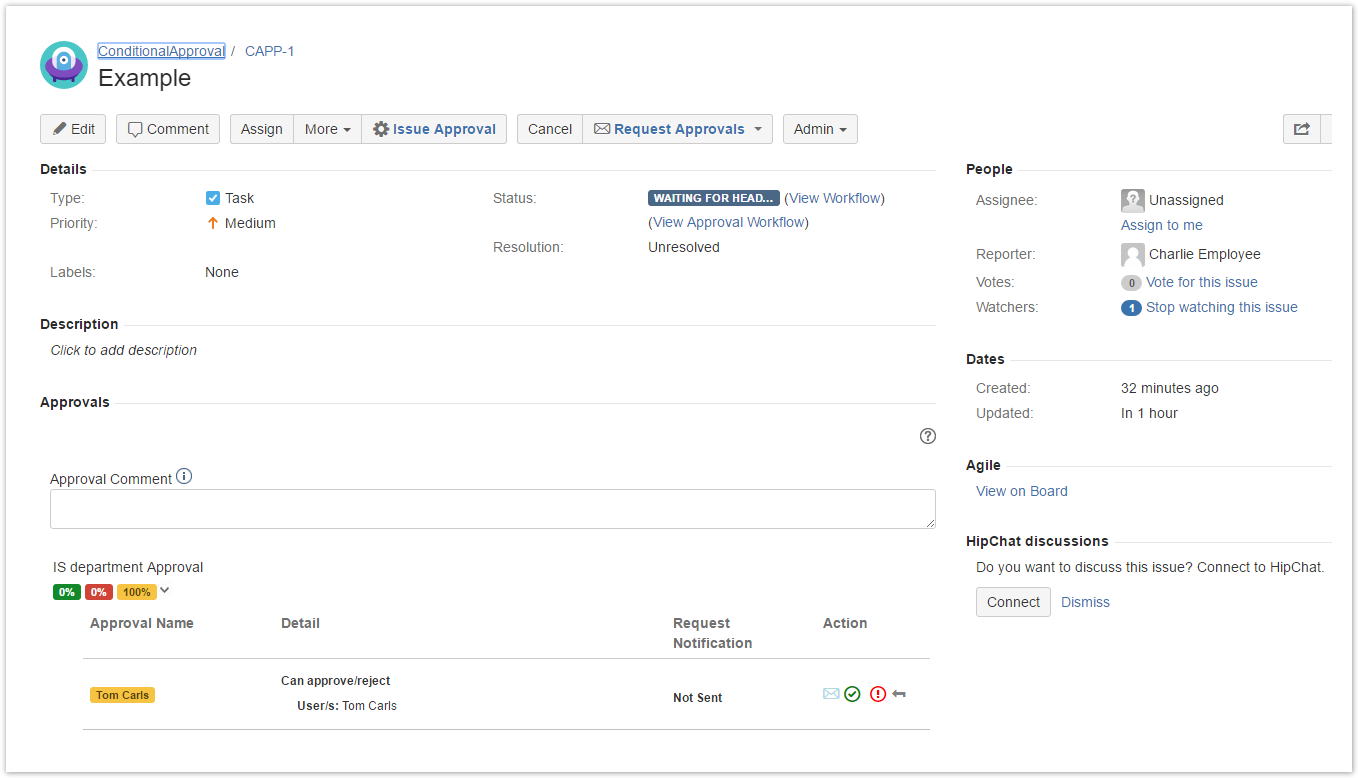Screen dimensions: 1358x778
Task: Expand the Request Approvals dropdown arrow
Action: (758, 129)
